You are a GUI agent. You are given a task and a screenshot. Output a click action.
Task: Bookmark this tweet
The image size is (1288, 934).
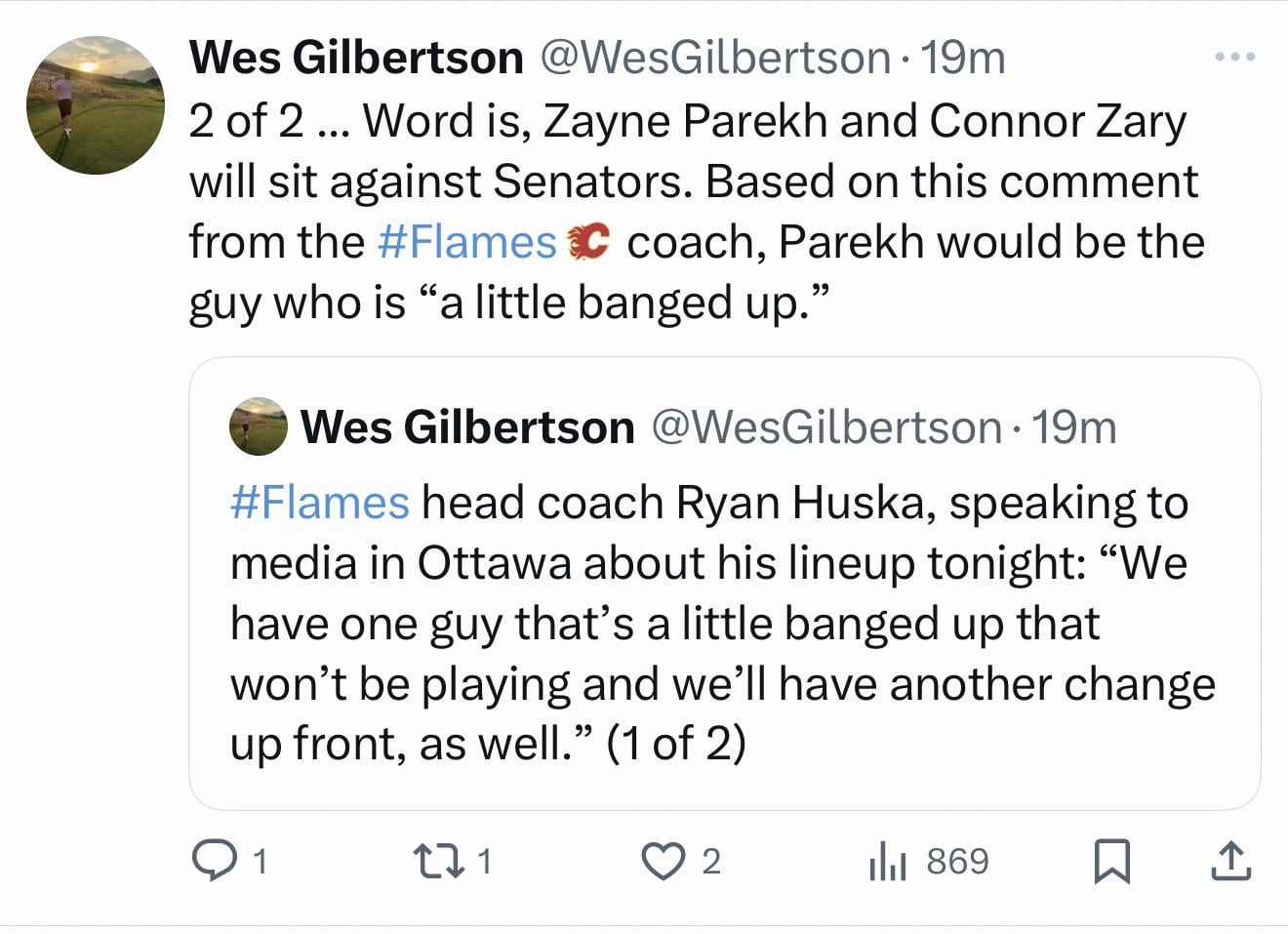coord(1111,861)
